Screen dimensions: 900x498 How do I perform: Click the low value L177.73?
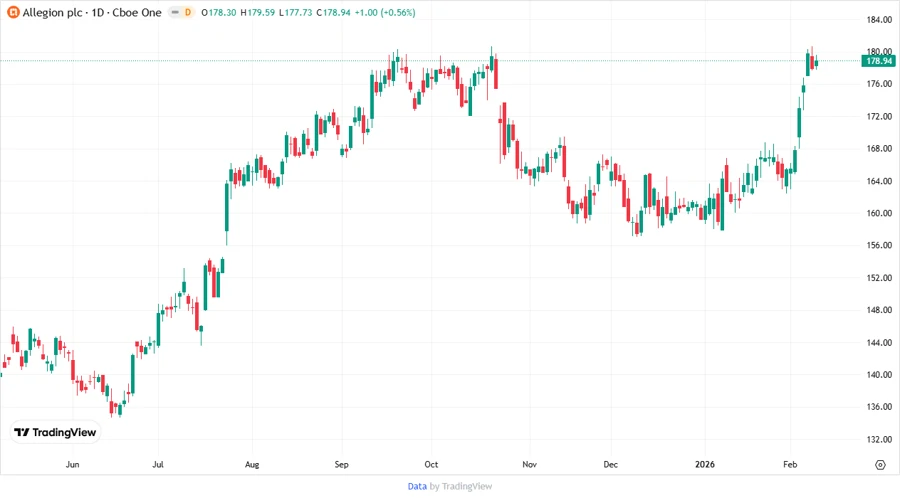[x=296, y=12]
